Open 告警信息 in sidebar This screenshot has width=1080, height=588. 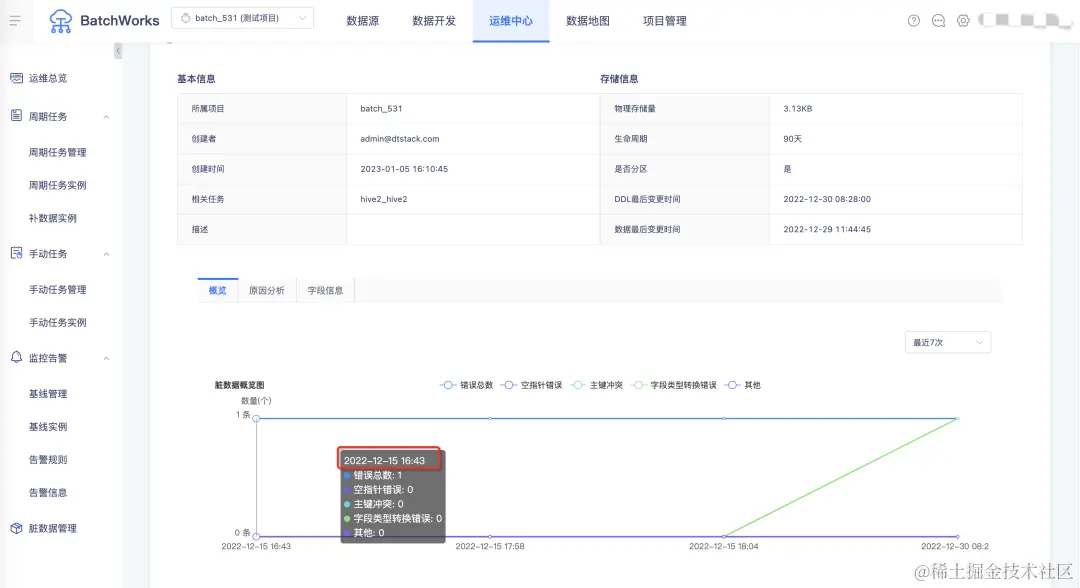(x=48, y=493)
